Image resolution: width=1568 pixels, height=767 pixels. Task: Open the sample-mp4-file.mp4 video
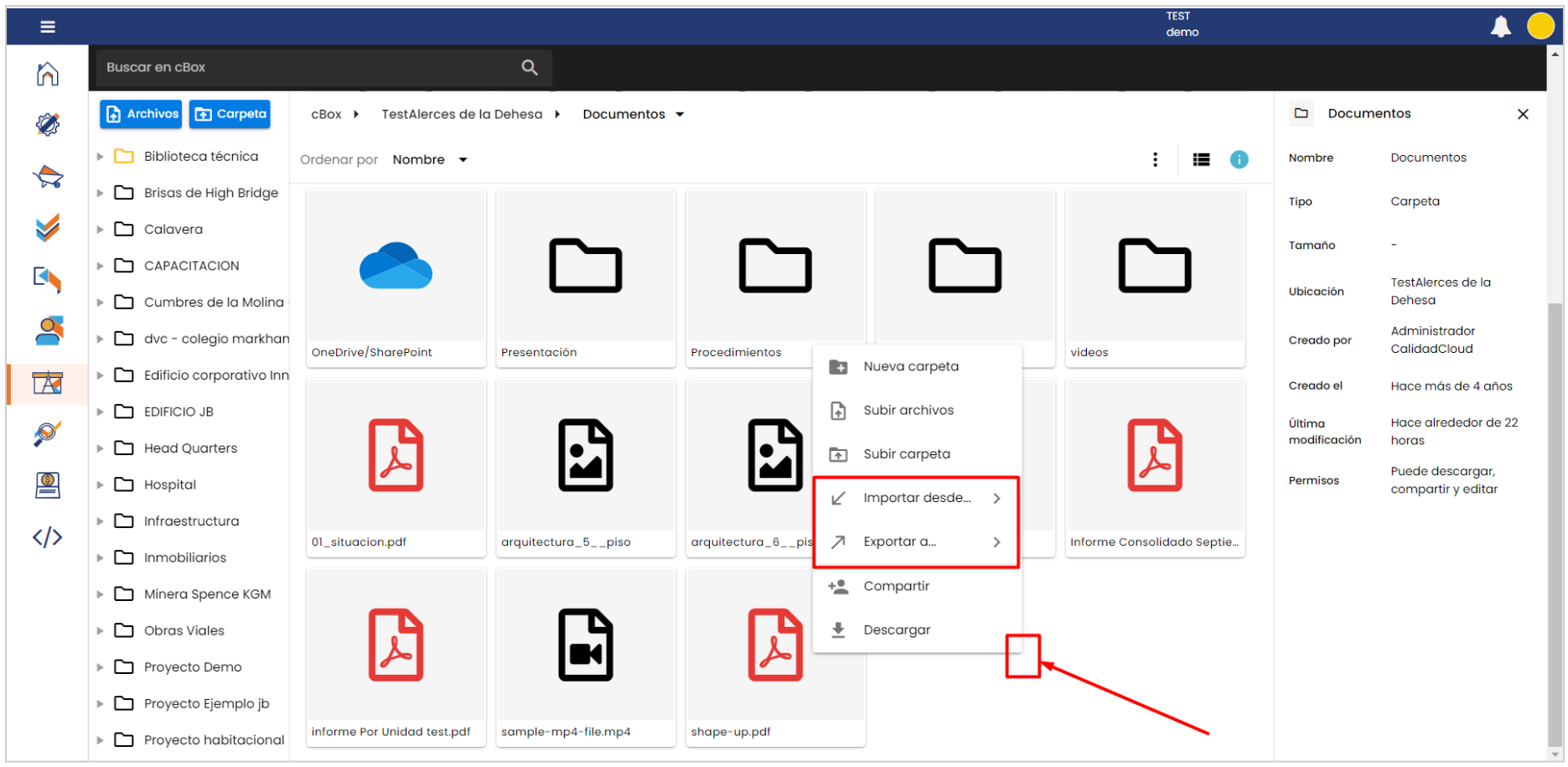(585, 657)
